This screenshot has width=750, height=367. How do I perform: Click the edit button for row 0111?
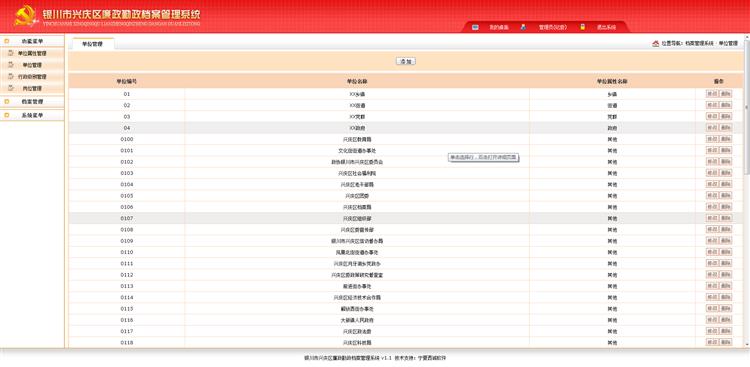point(712,263)
